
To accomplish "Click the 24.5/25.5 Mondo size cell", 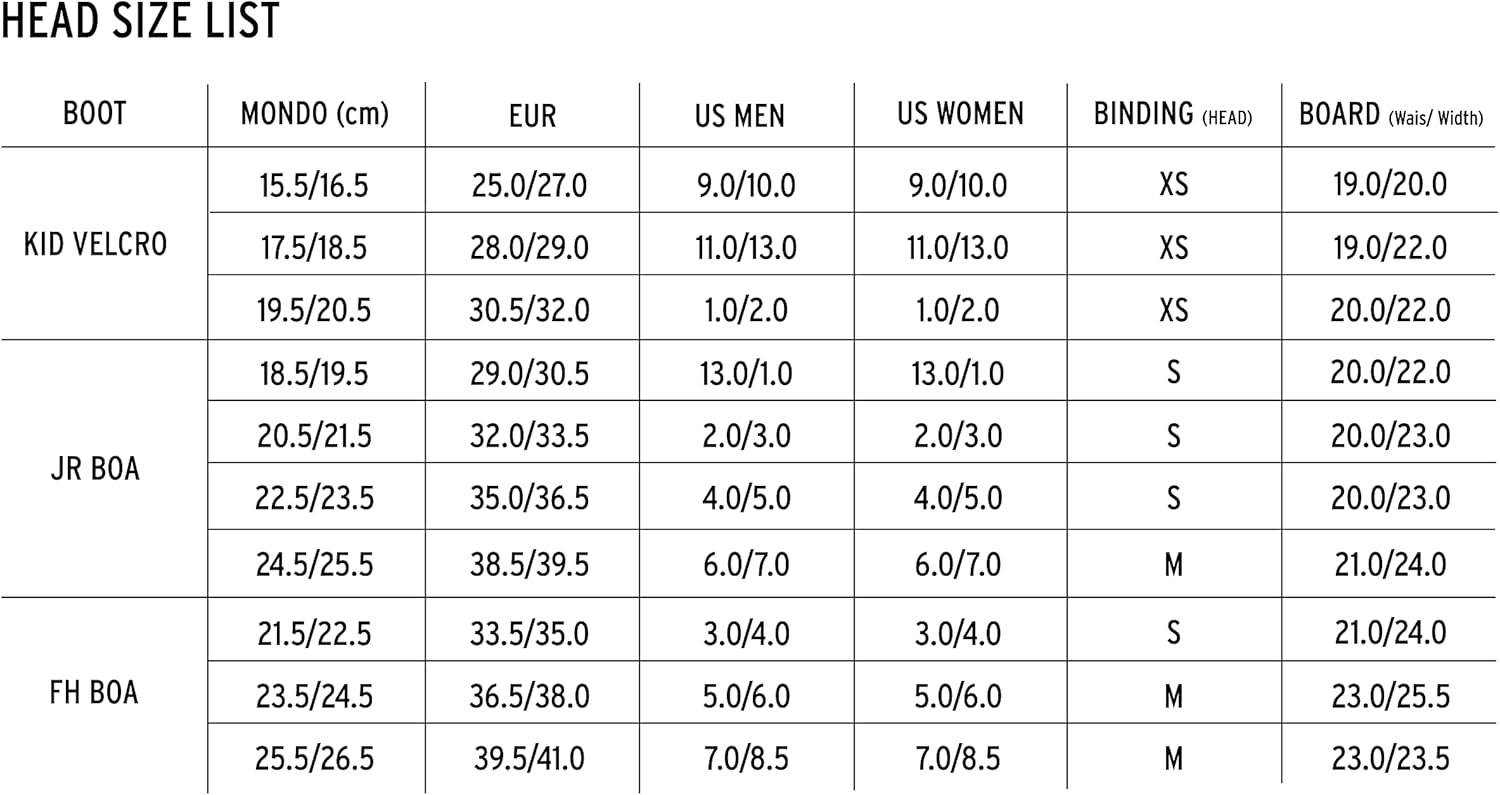I will point(315,565).
